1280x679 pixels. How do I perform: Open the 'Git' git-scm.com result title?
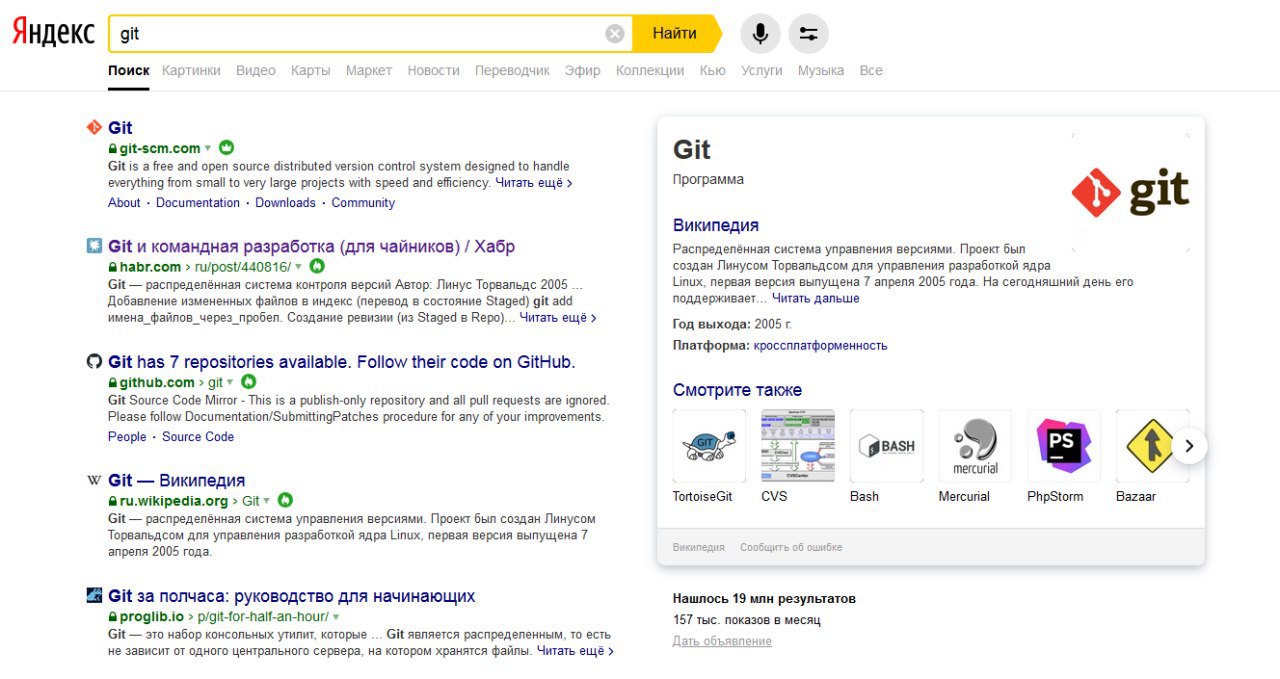[120, 127]
